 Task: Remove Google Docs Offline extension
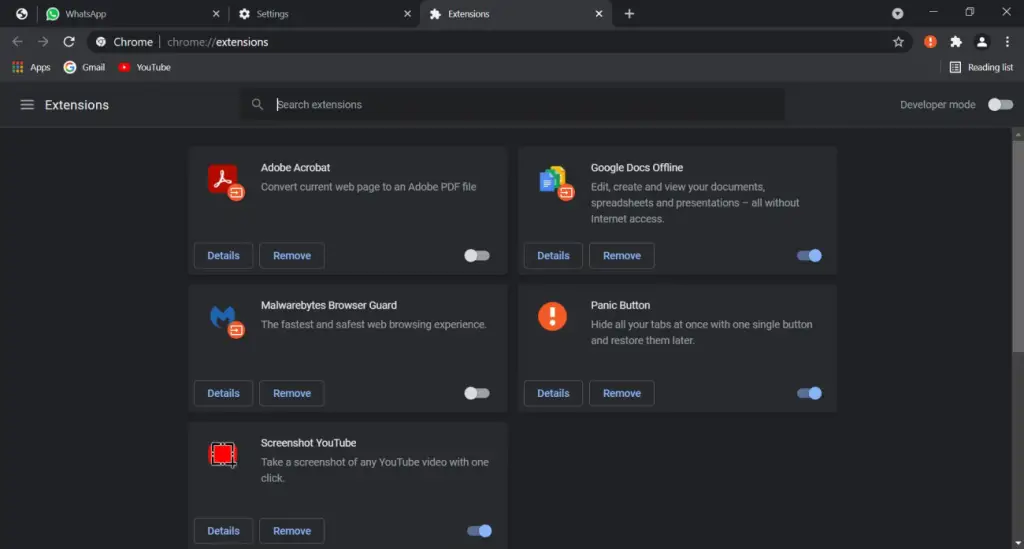click(622, 256)
